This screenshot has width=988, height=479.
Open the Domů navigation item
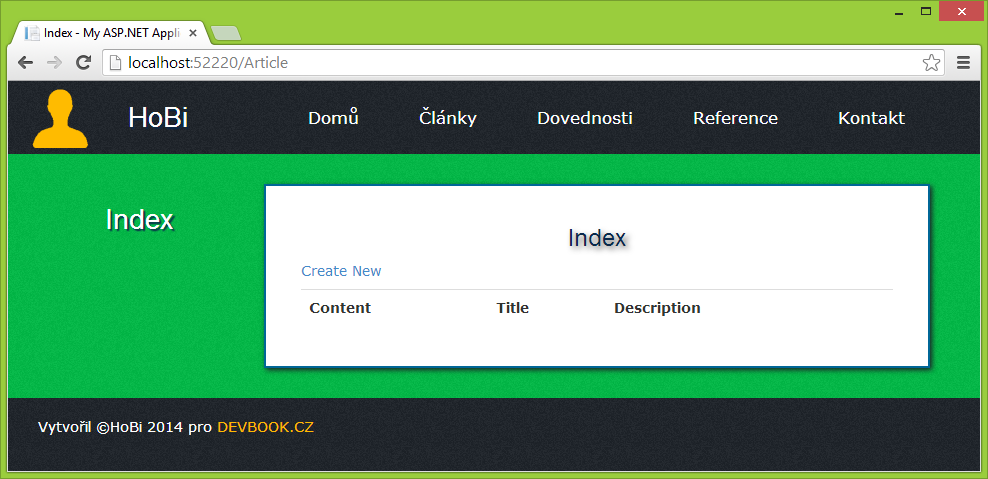pos(333,118)
